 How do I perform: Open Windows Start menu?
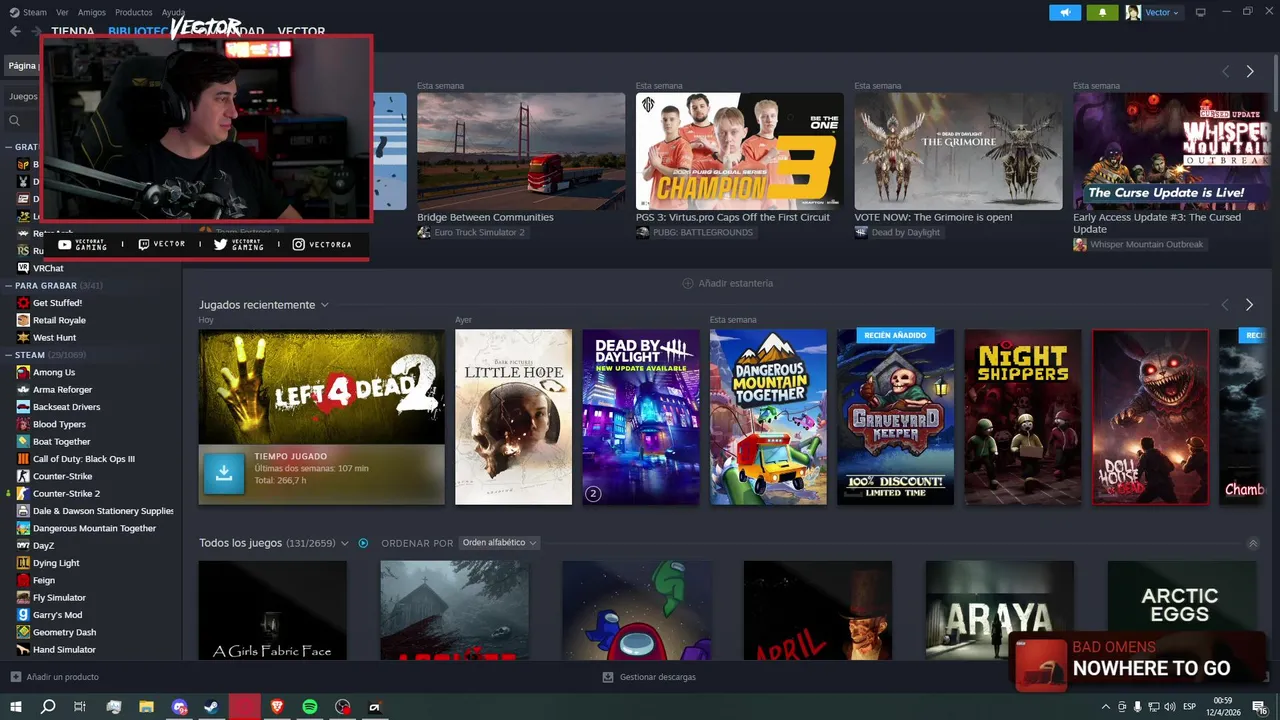pos(15,707)
